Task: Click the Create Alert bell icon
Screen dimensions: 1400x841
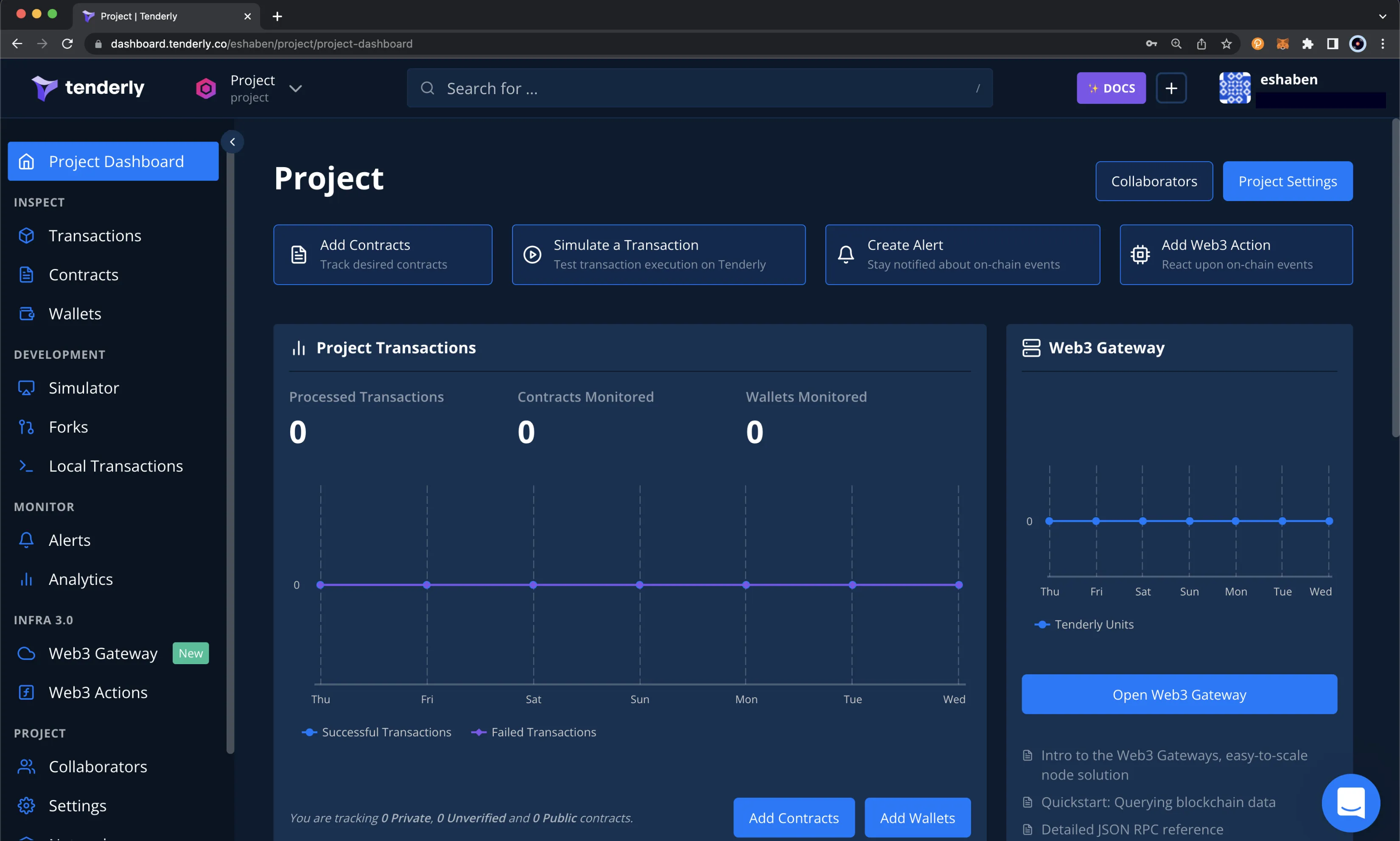Action: (x=846, y=254)
